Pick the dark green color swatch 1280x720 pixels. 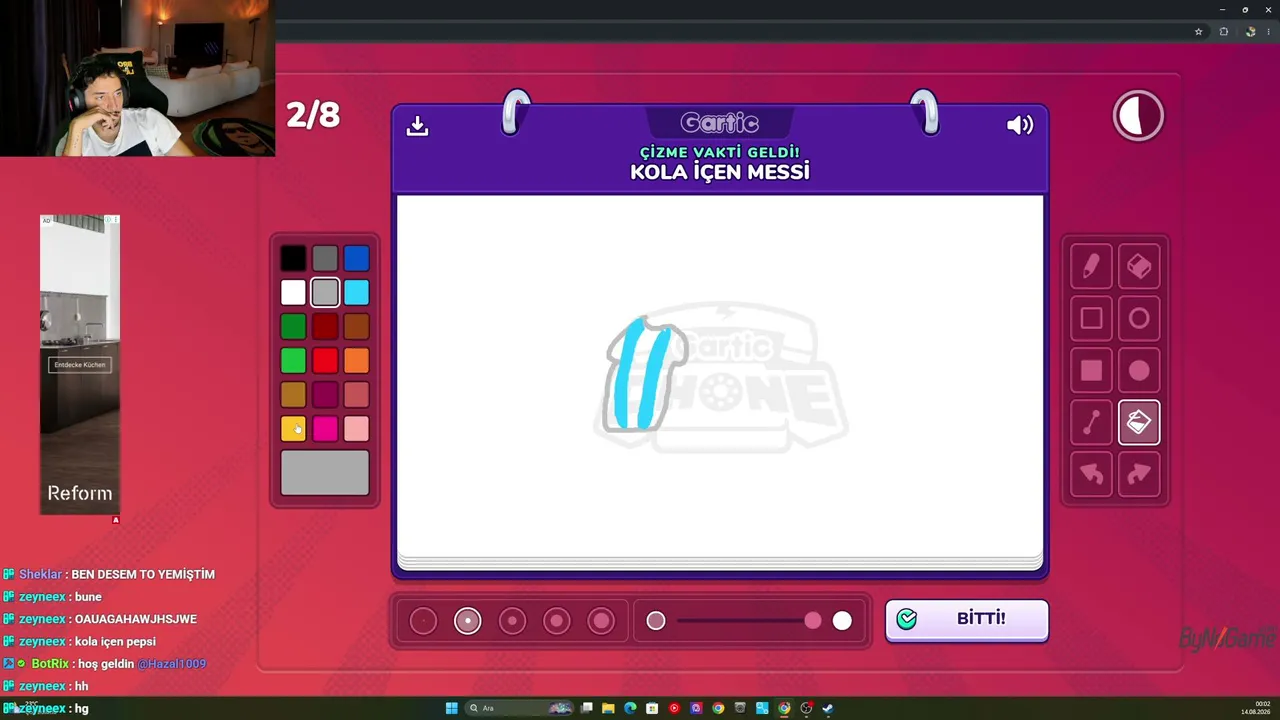[293, 327]
